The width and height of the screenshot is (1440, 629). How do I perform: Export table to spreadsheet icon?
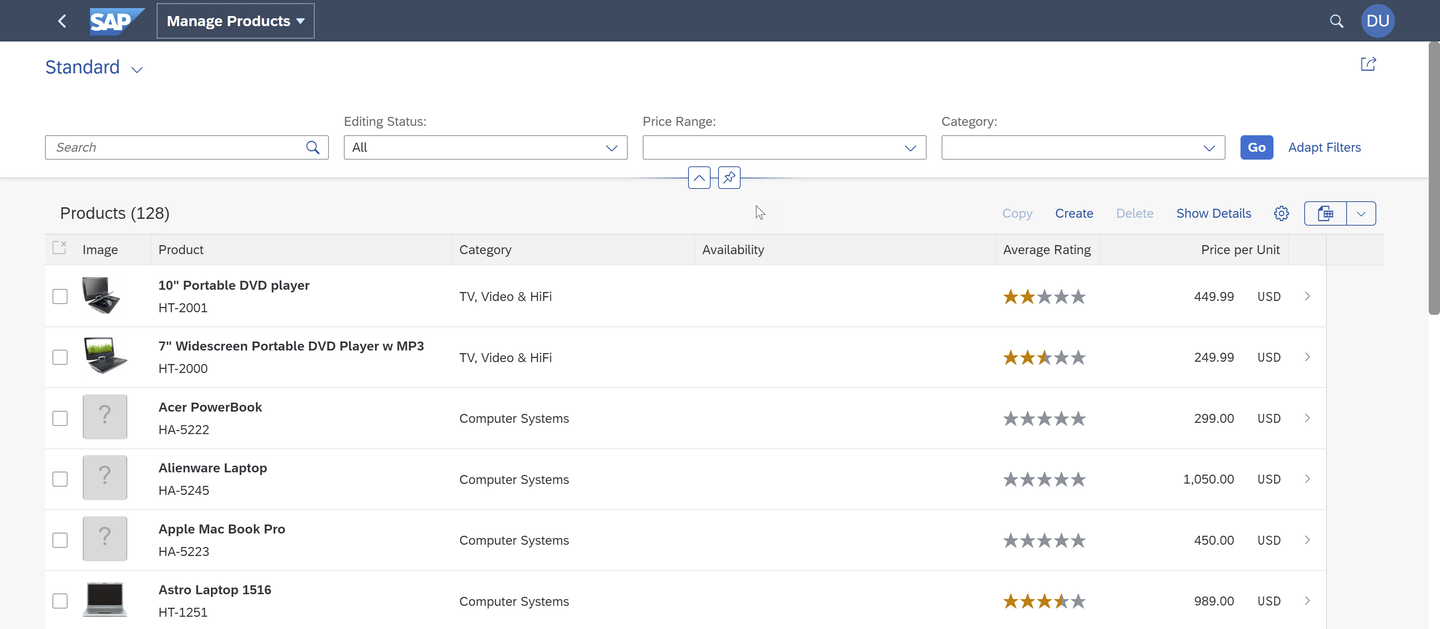(1325, 213)
